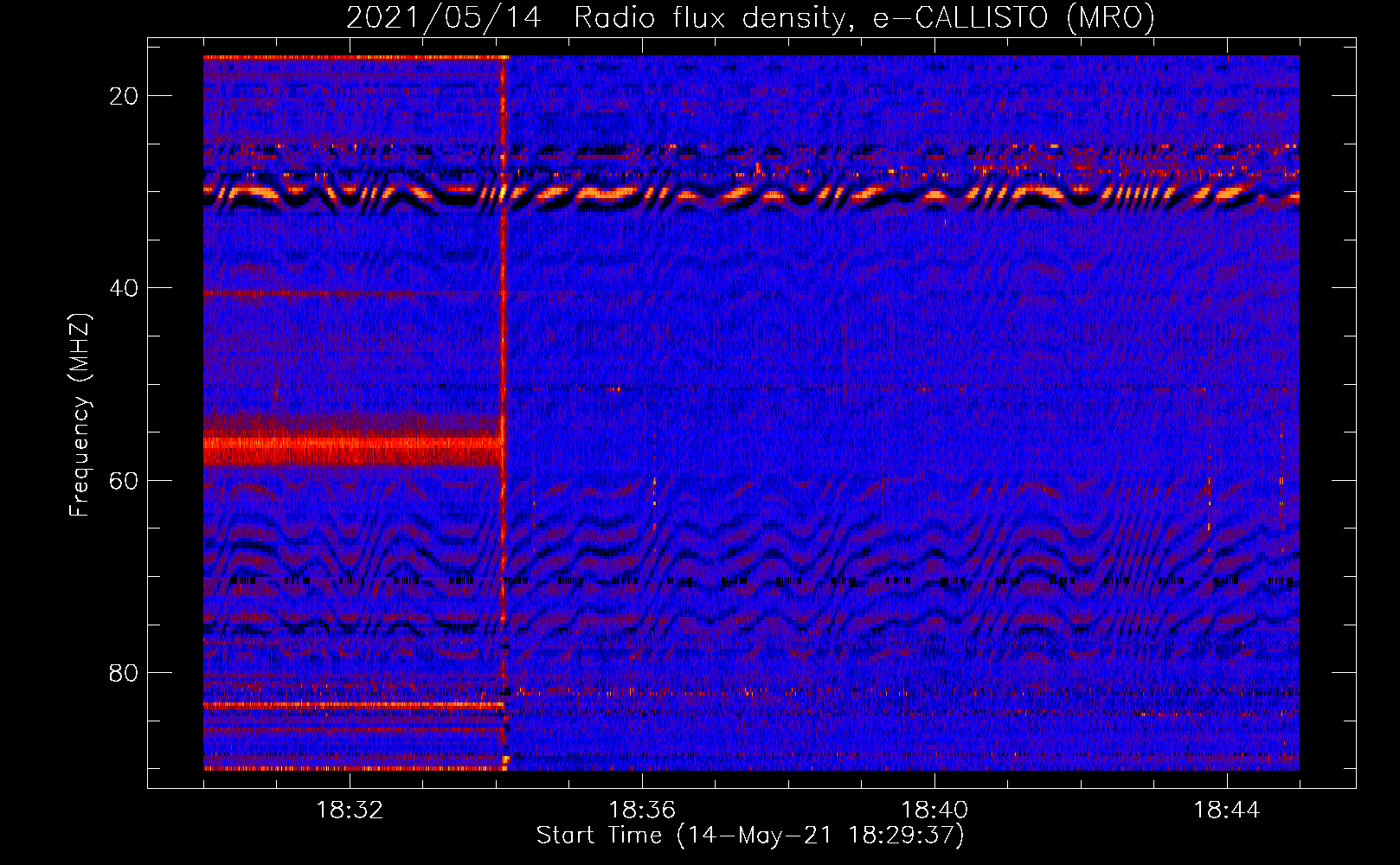The image size is (1400, 865).
Task: Click the '80' frequency tick label
Action: [125, 672]
